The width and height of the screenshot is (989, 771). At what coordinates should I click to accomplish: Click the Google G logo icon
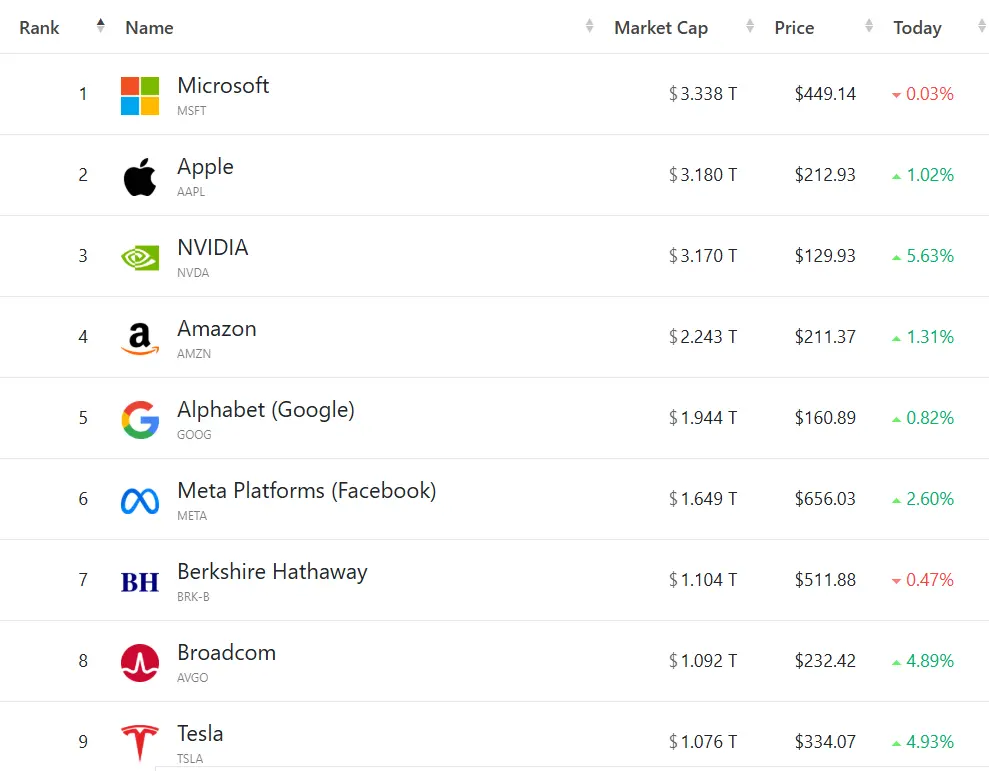[140, 419]
